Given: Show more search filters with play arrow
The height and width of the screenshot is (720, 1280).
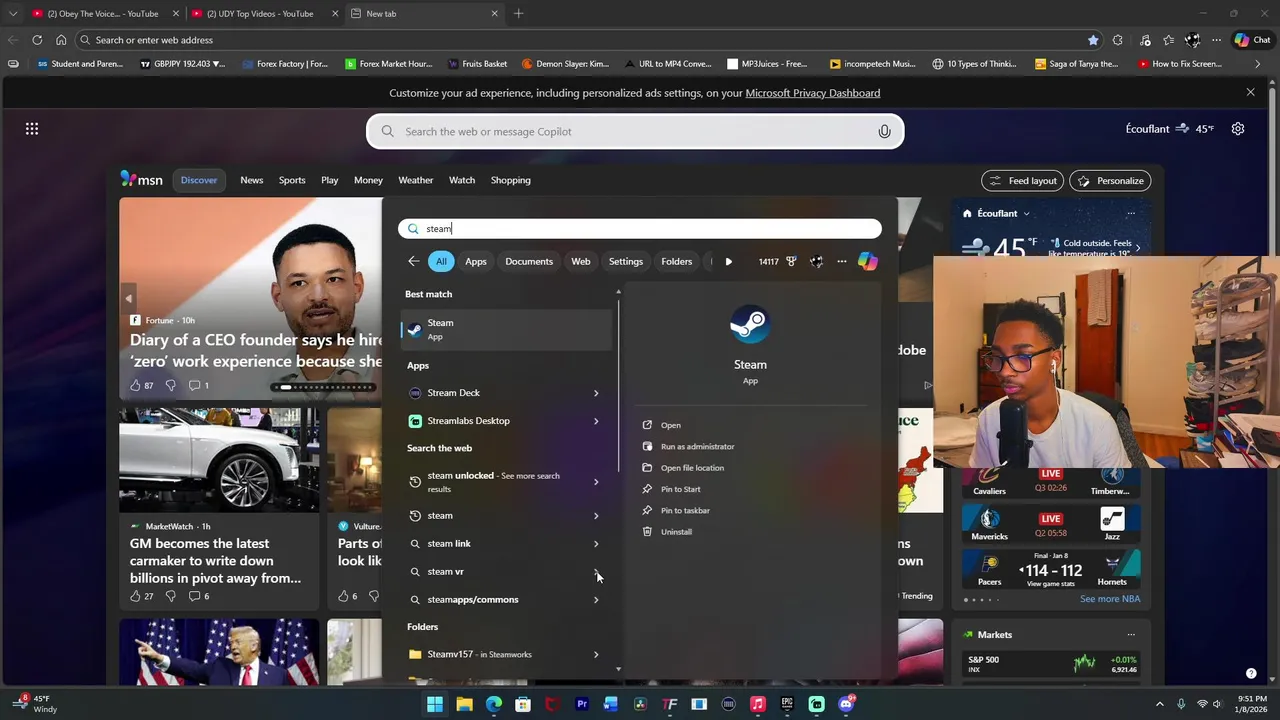Looking at the screenshot, I should pos(728,261).
